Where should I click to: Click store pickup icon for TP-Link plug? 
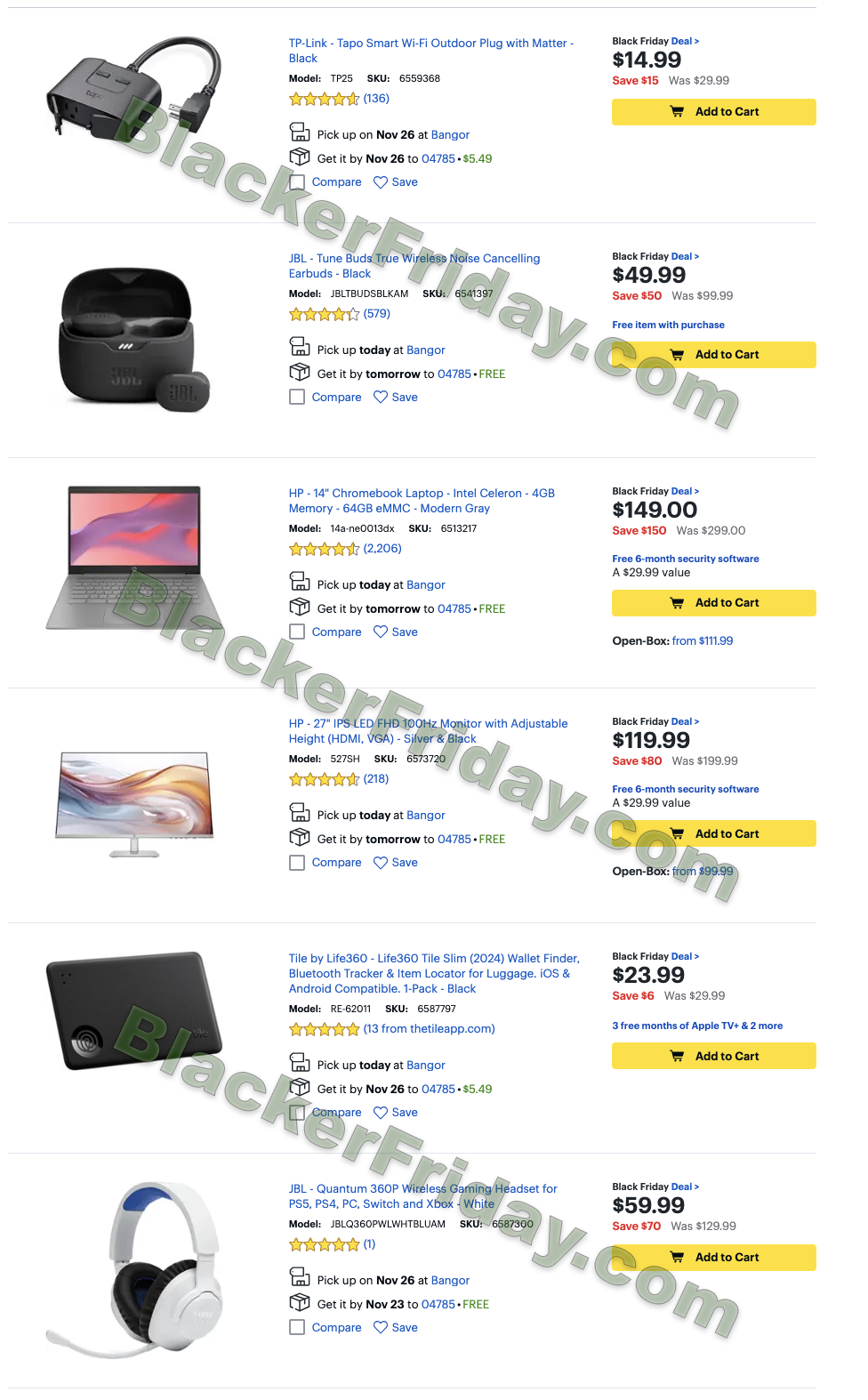click(300, 133)
